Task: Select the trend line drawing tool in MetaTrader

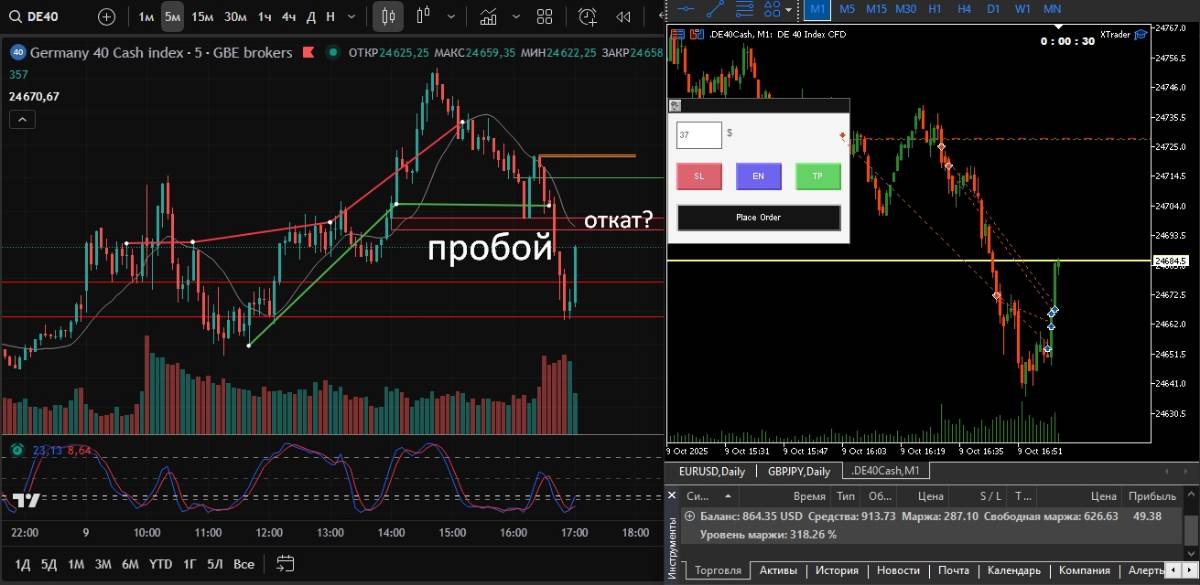Action: tap(715, 8)
